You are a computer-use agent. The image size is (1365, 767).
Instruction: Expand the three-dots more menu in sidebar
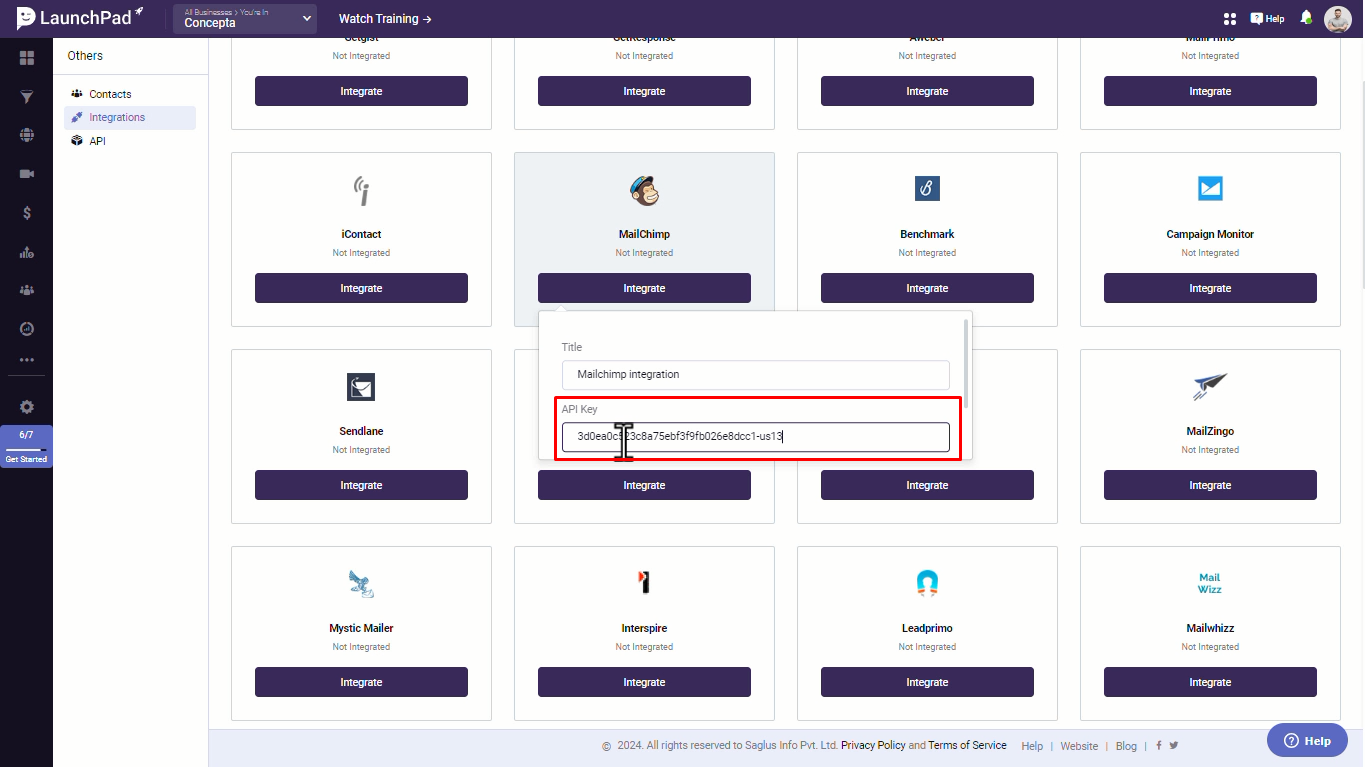[x=27, y=360]
